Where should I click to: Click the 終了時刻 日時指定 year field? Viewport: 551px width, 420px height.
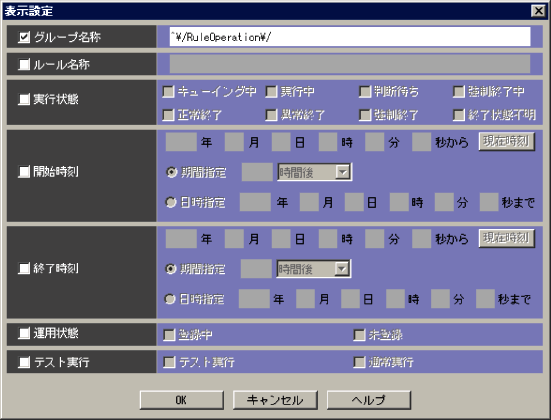[254, 299]
